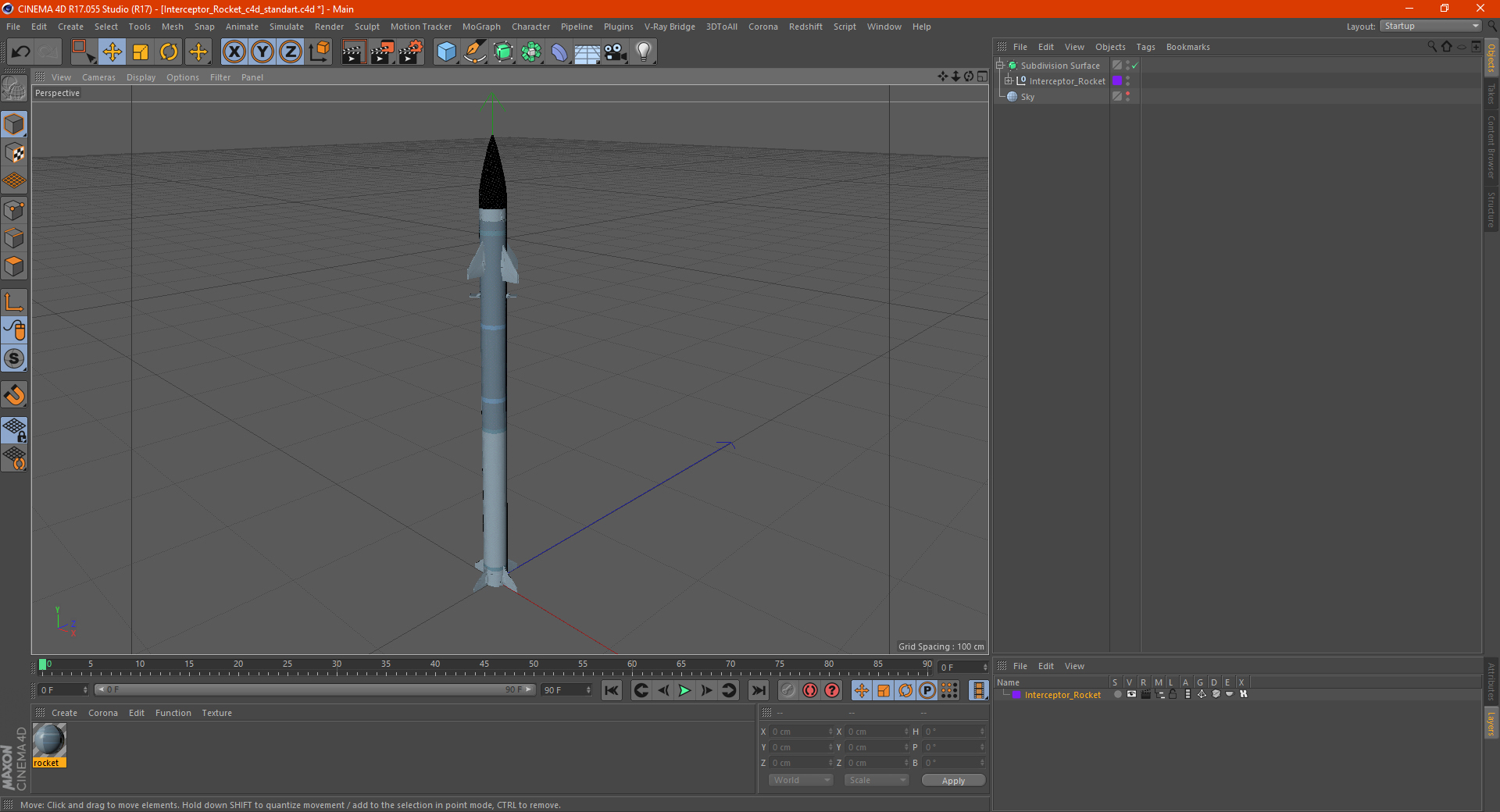The width and height of the screenshot is (1500, 812).
Task: Open the Render menu
Action: pos(329,27)
